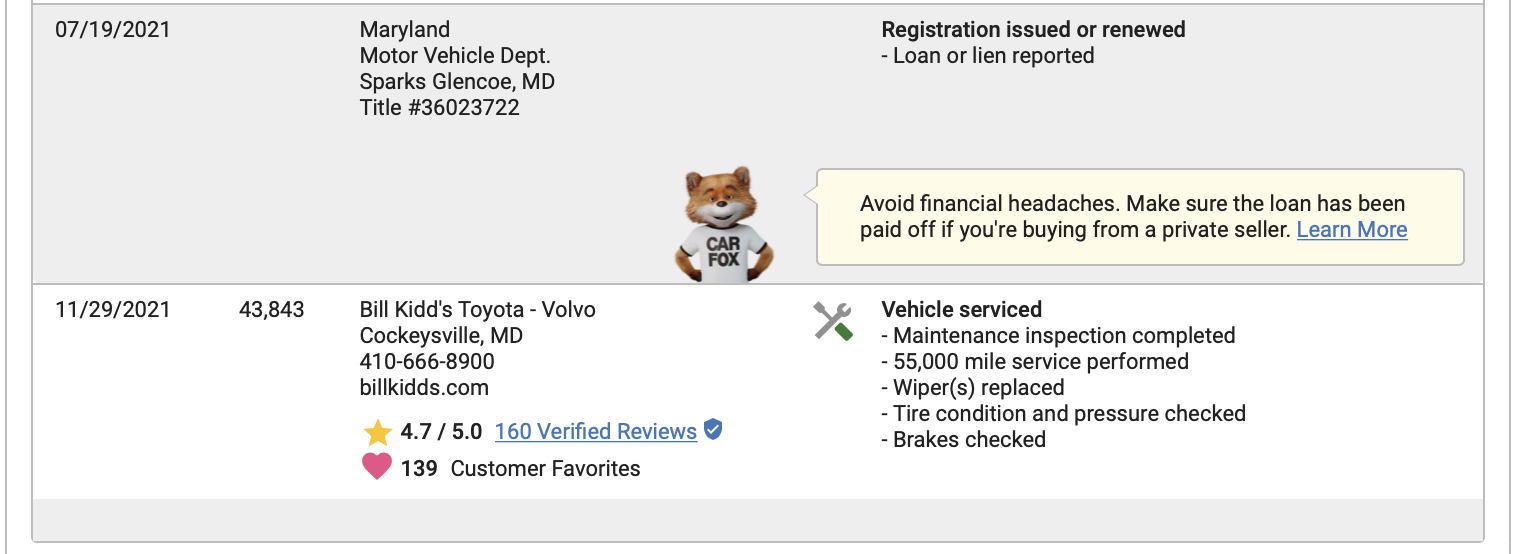This screenshot has height=554, width=1518.
Task: Click the Vehicle serviced heading
Action: 962,310
